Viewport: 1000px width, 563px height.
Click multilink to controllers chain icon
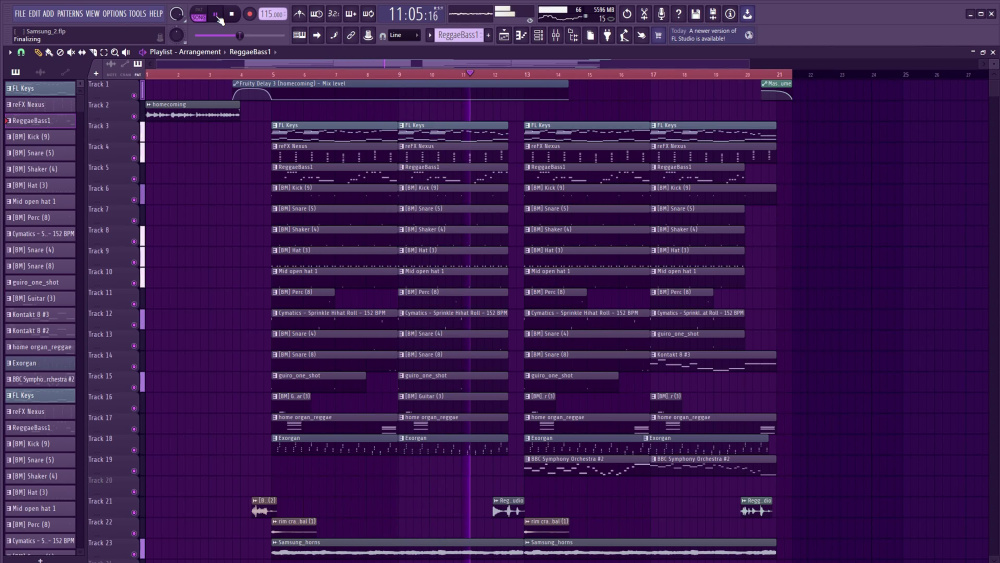point(351,36)
